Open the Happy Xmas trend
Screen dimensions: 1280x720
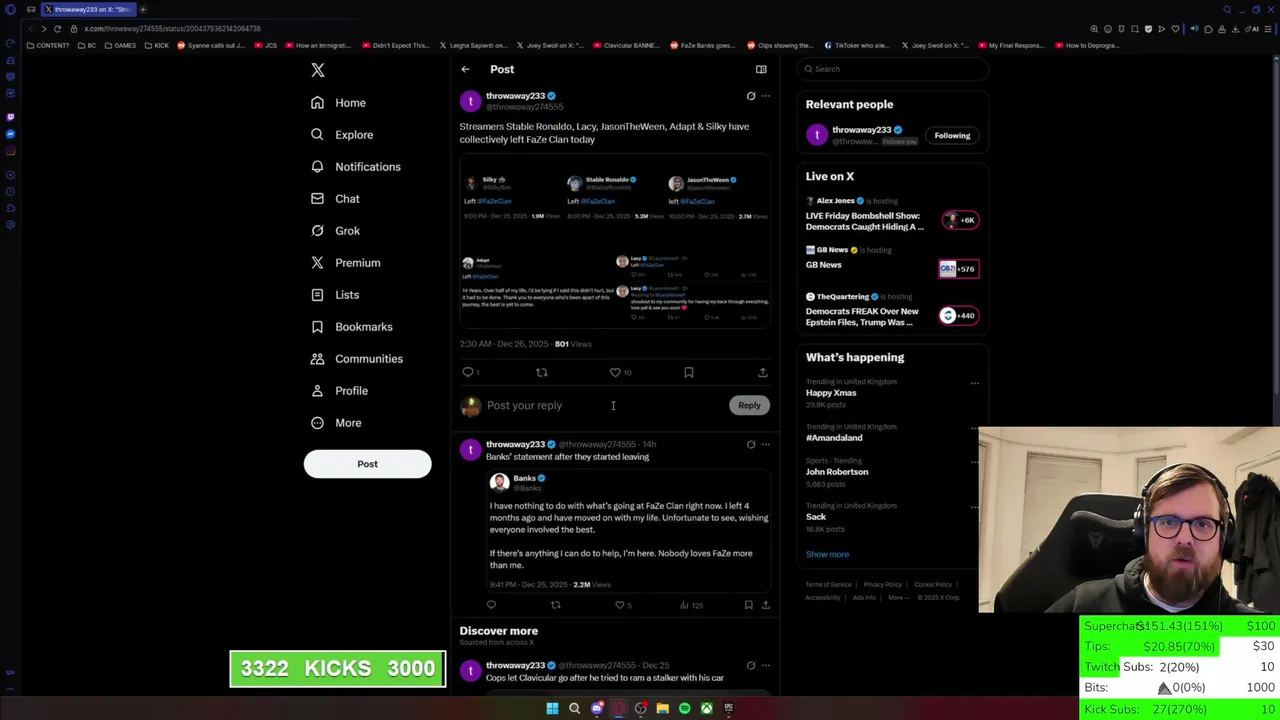click(x=831, y=393)
